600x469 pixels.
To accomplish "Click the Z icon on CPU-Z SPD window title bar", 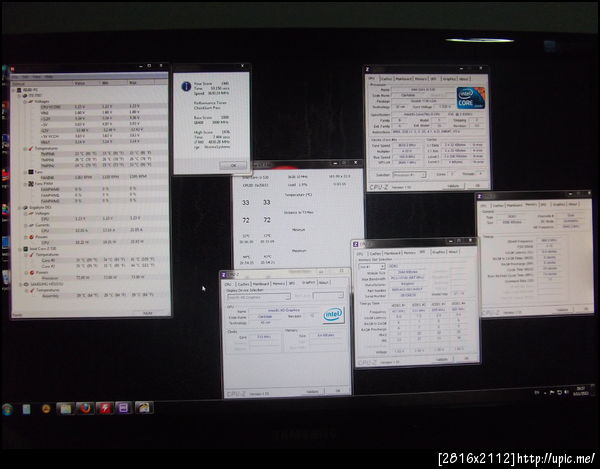I will pos(355,244).
